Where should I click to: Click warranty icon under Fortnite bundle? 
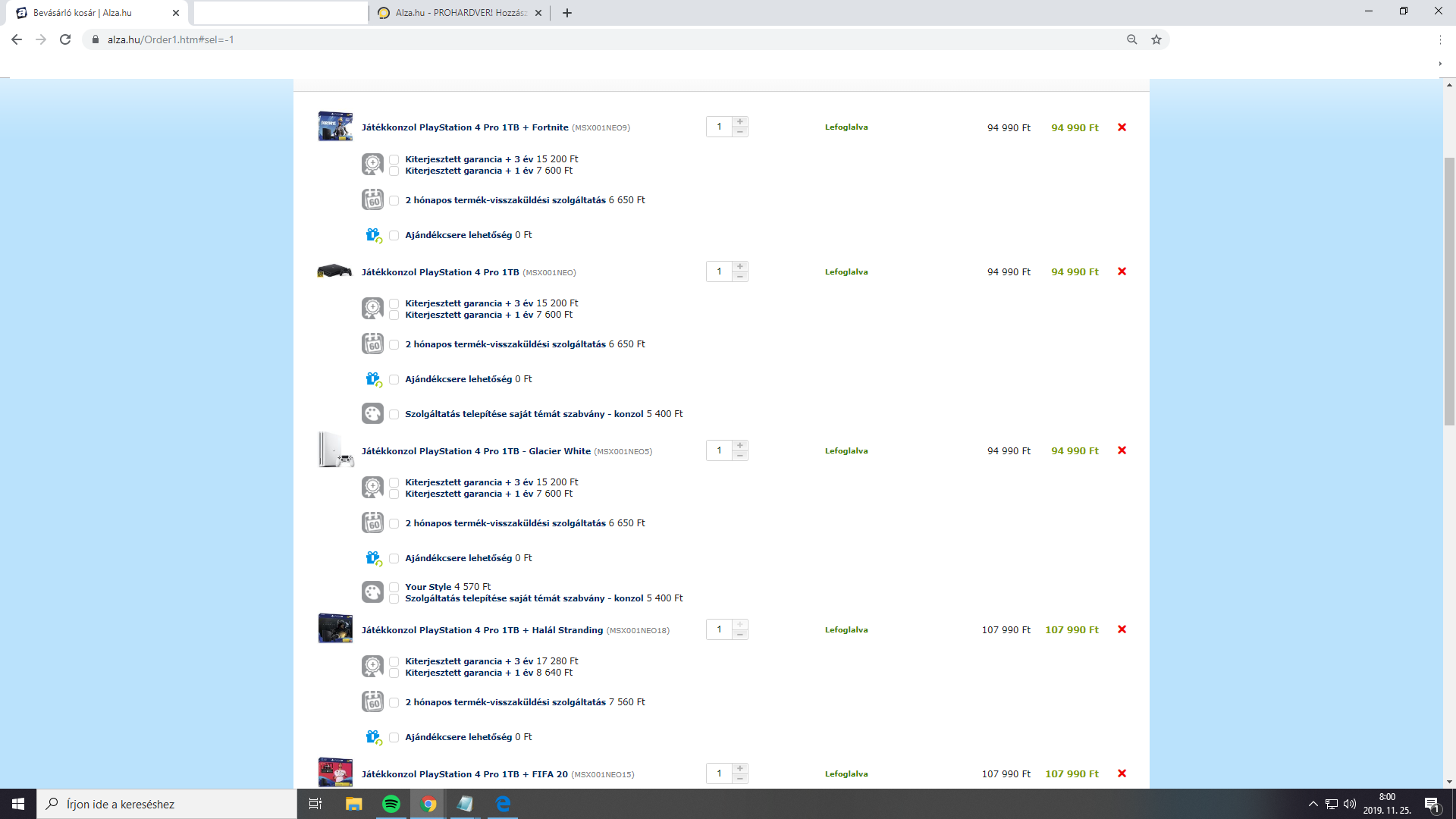pyautogui.click(x=372, y=165)
